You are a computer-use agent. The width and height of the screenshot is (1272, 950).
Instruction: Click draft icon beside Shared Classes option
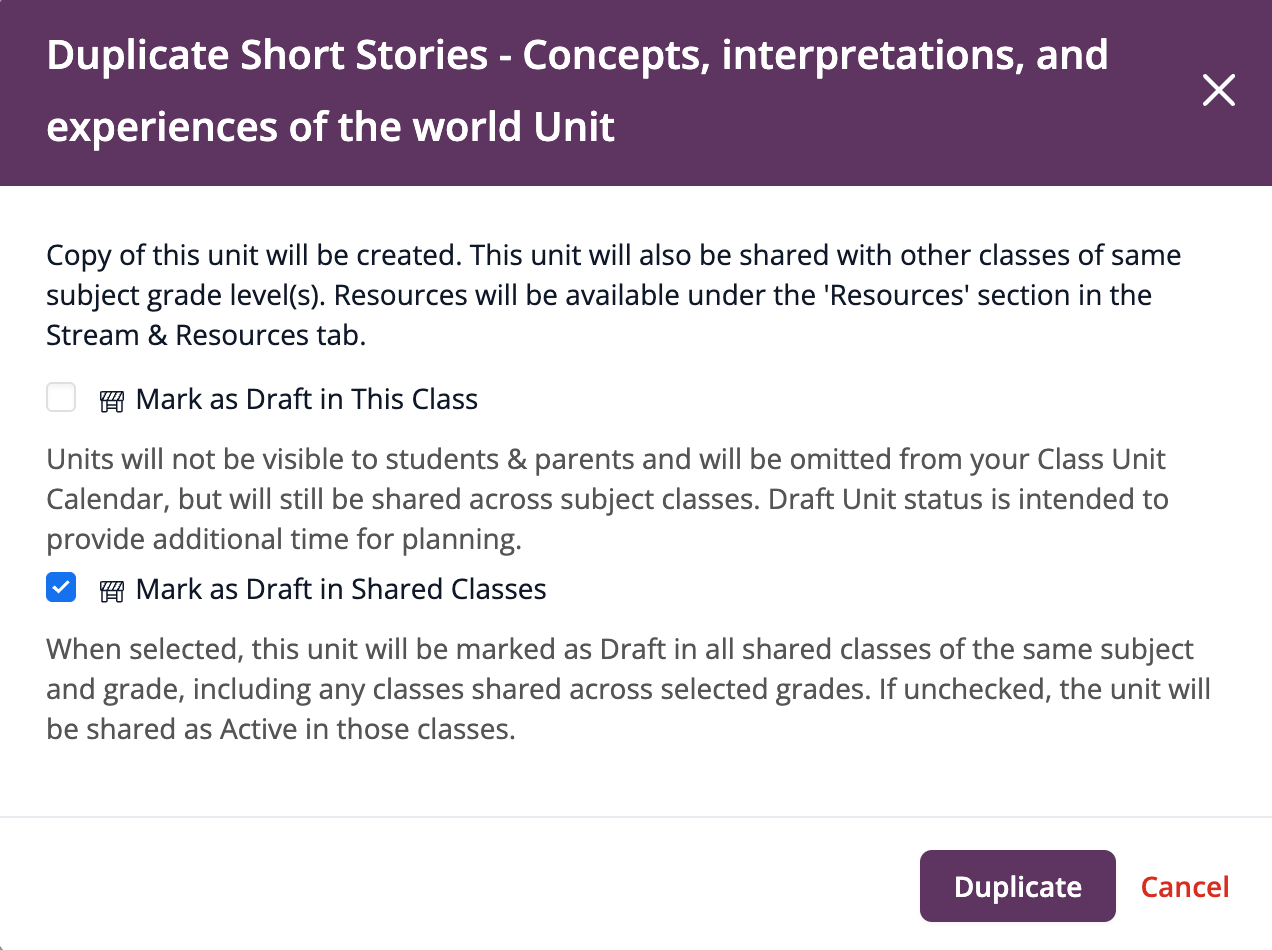[x=111, y=591]
